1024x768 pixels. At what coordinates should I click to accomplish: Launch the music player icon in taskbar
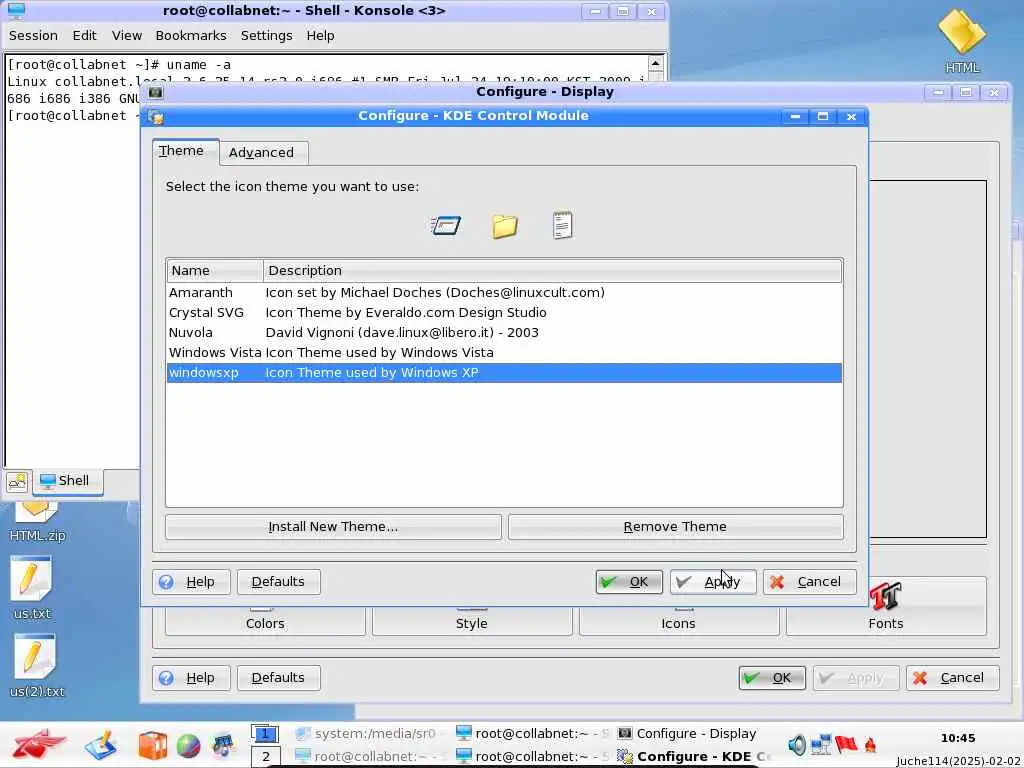tap(223, 745)
